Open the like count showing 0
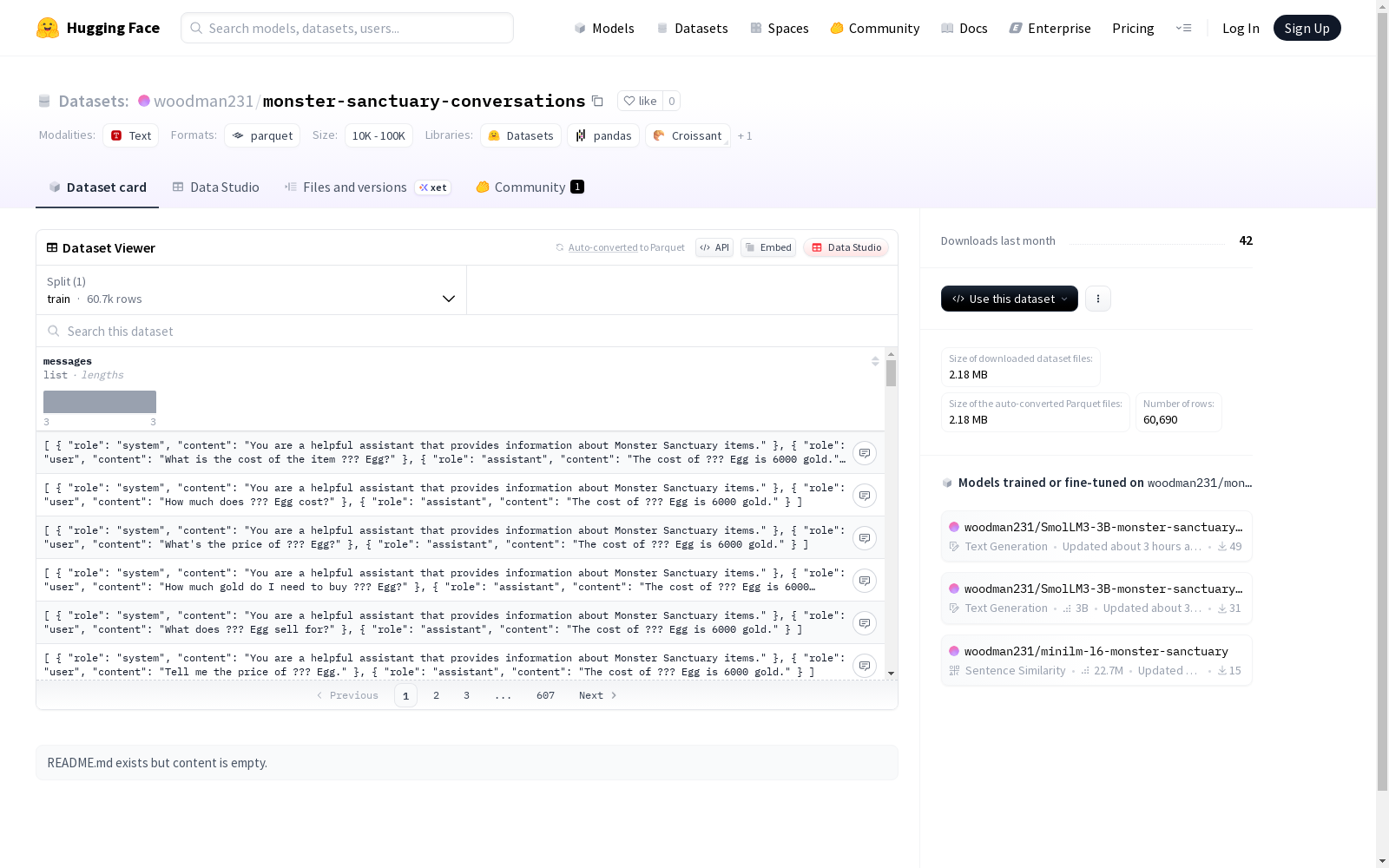 tap(672, 101)
